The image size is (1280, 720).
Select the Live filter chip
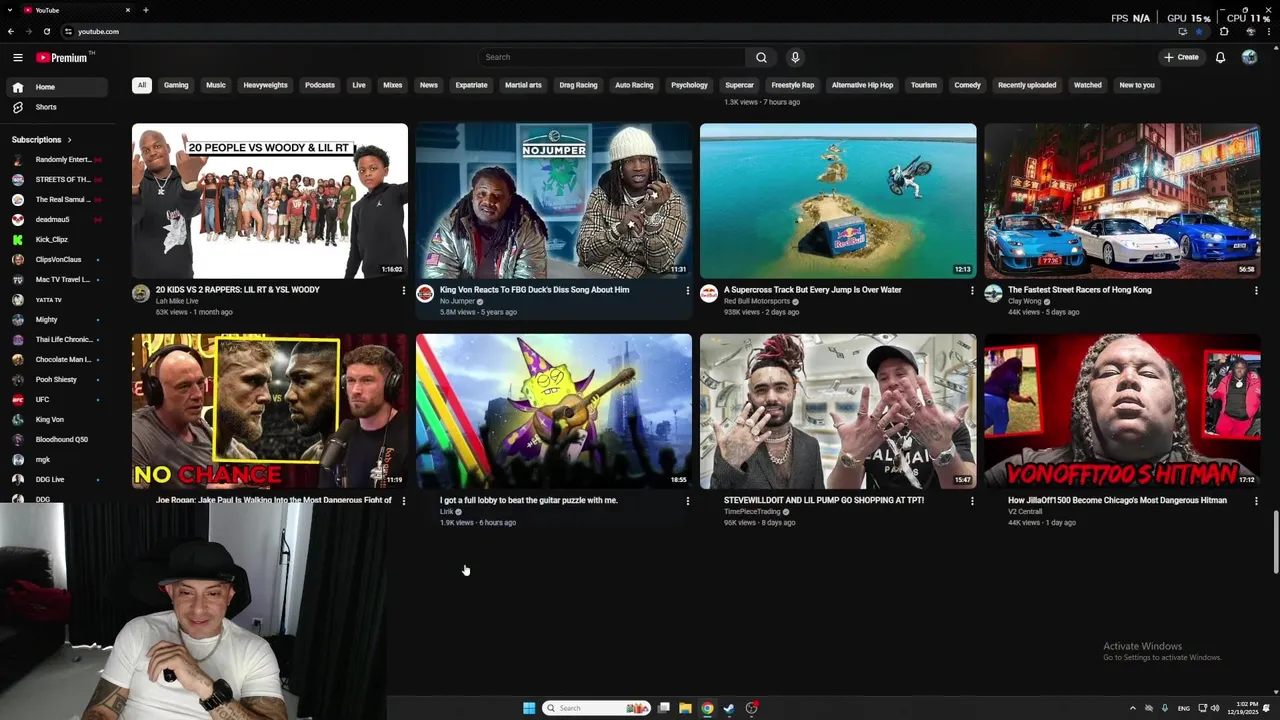click(x=359, y=85)
